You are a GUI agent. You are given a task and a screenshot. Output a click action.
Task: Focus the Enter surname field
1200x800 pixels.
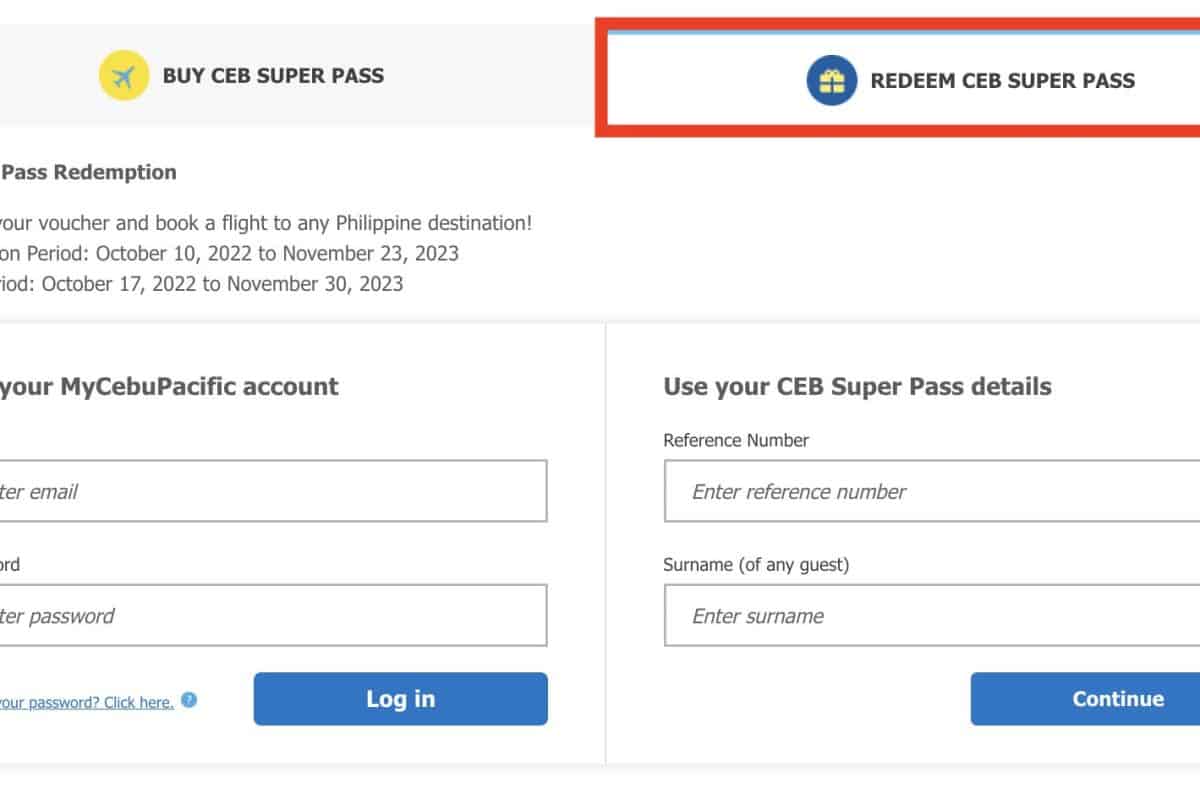[930, 615]
